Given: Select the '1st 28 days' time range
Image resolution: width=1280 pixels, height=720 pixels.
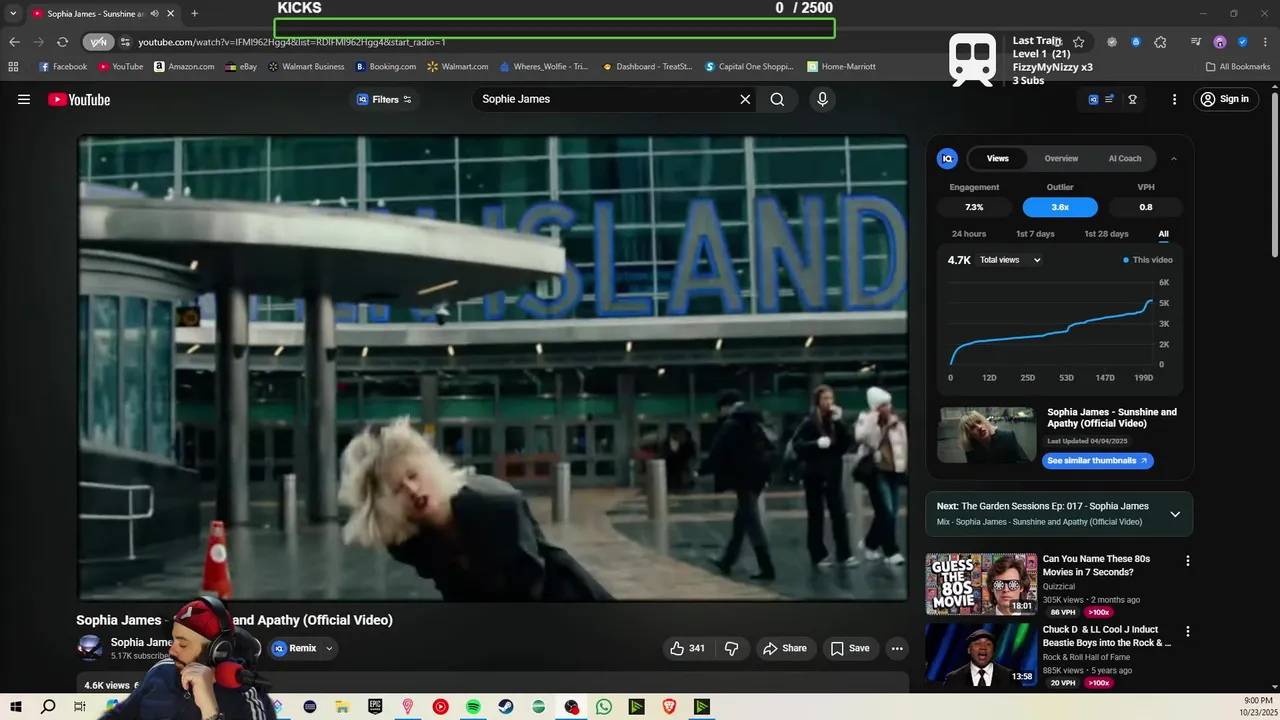Looking at the screenshot, I should [x=1106, y=234].
